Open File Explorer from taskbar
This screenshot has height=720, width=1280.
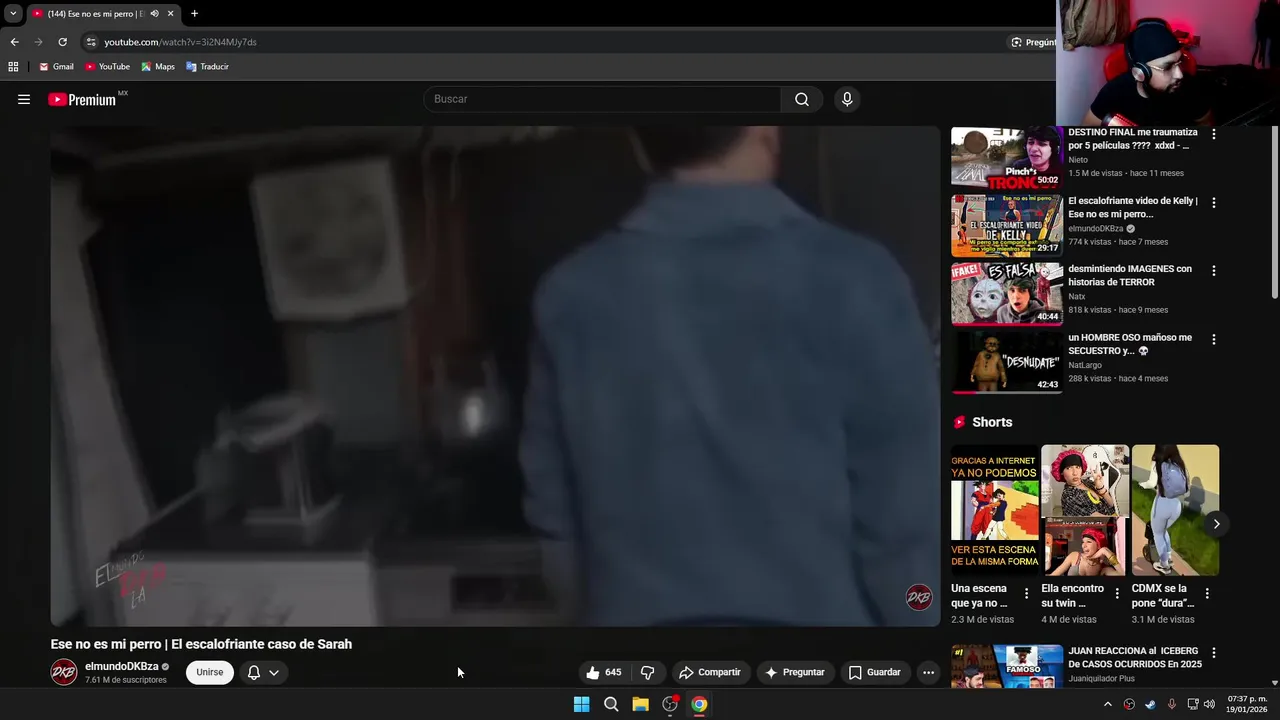click(x=640, y=704)
